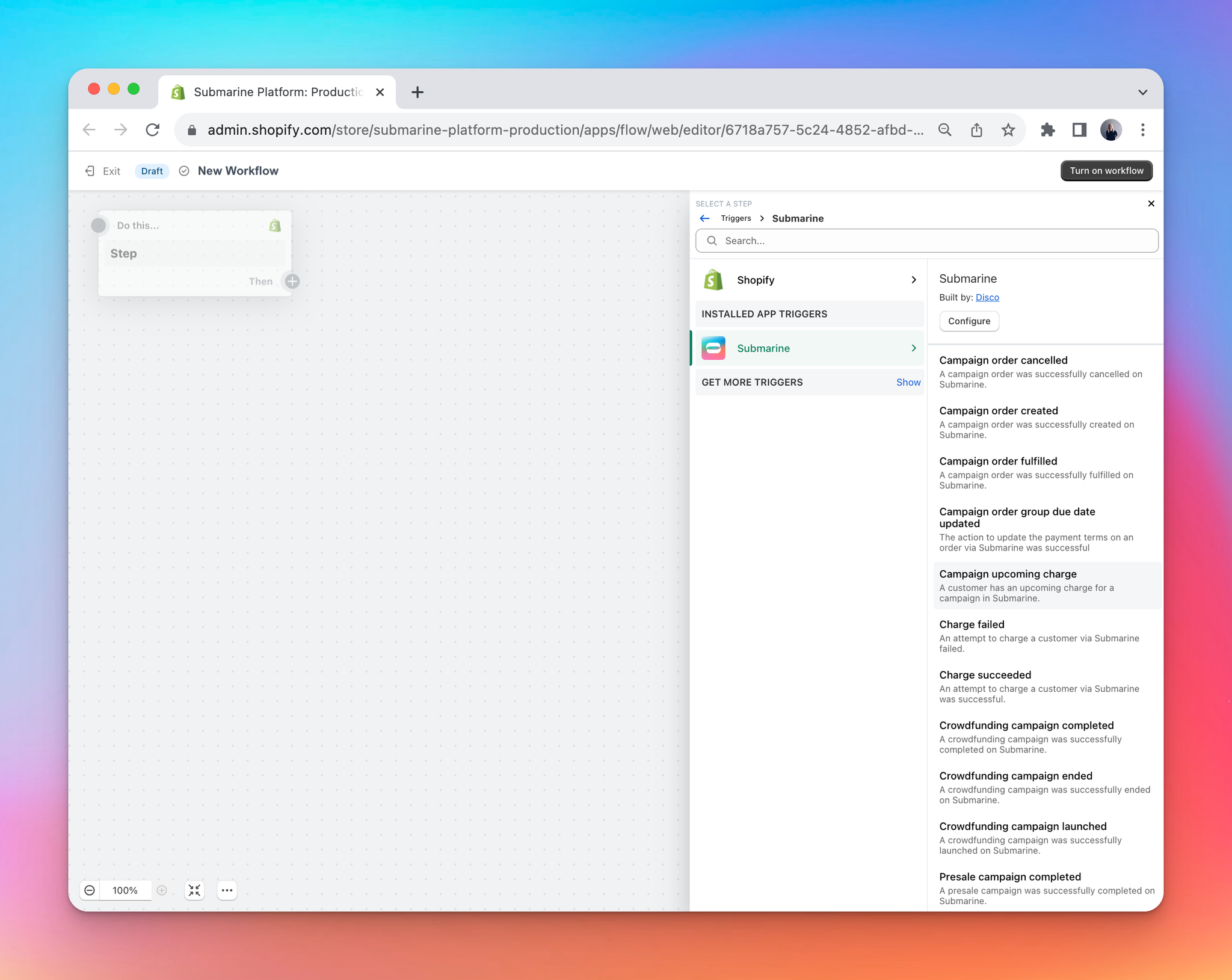Click the share page icon
1232x980 pixels.
click(x=976, y=130)
